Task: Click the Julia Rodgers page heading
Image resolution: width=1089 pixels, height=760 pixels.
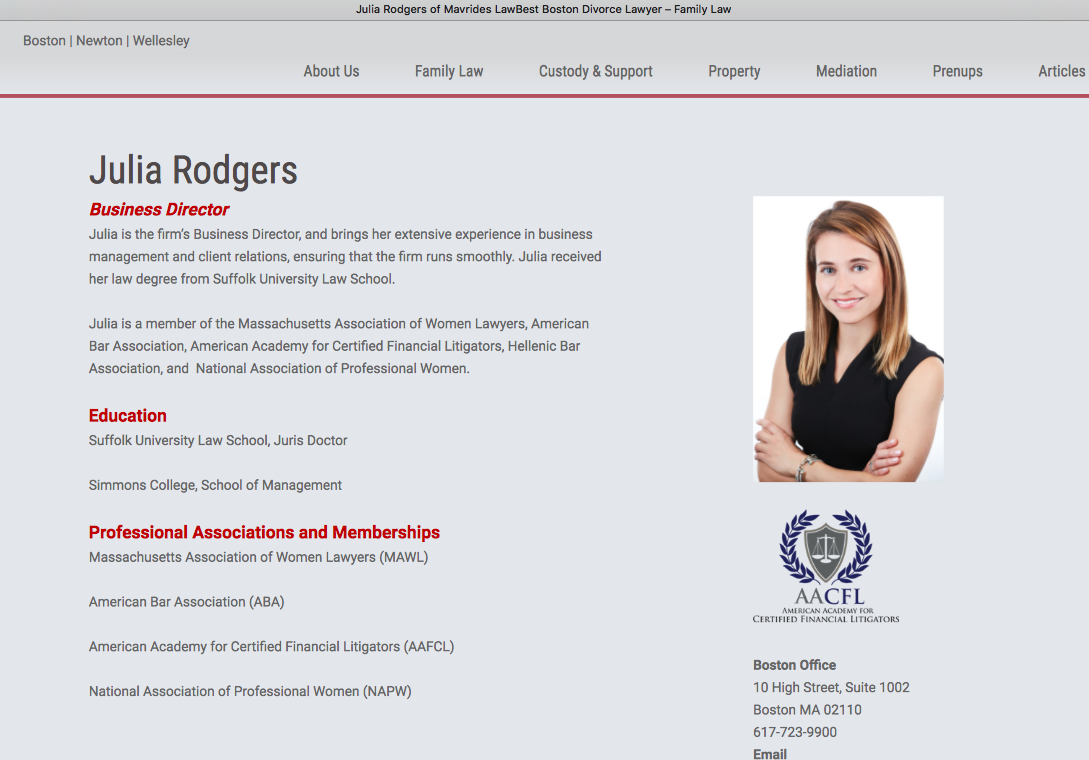Action: coord(193,170)
